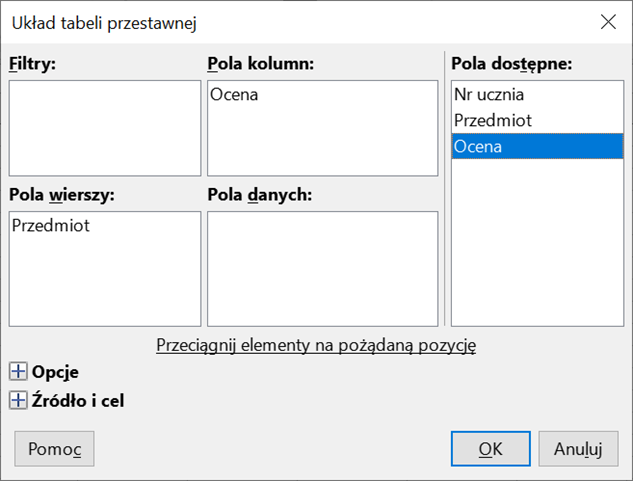Click the Pola danych: heading label

point(260,194)
